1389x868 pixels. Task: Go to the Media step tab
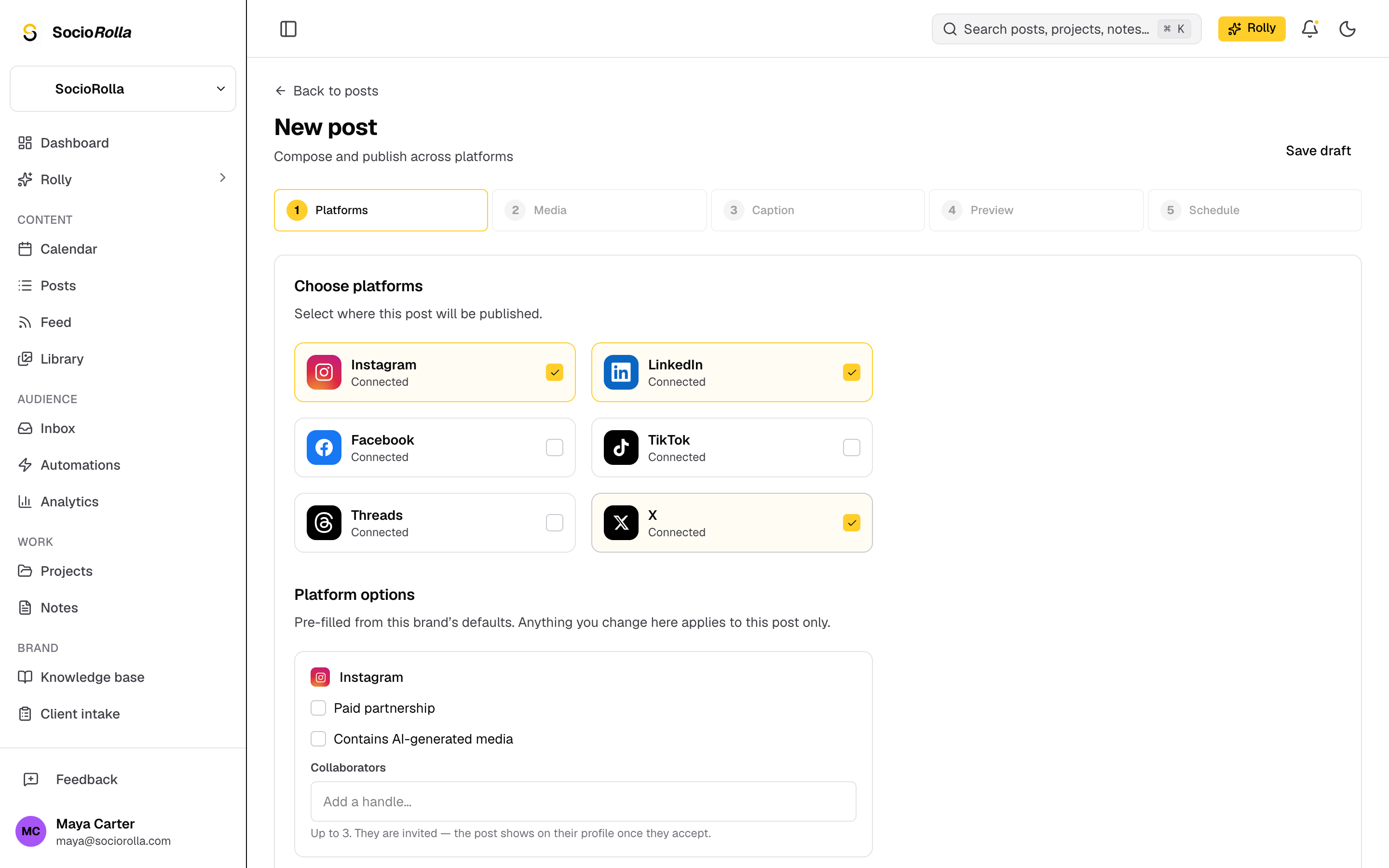(599, 210)
